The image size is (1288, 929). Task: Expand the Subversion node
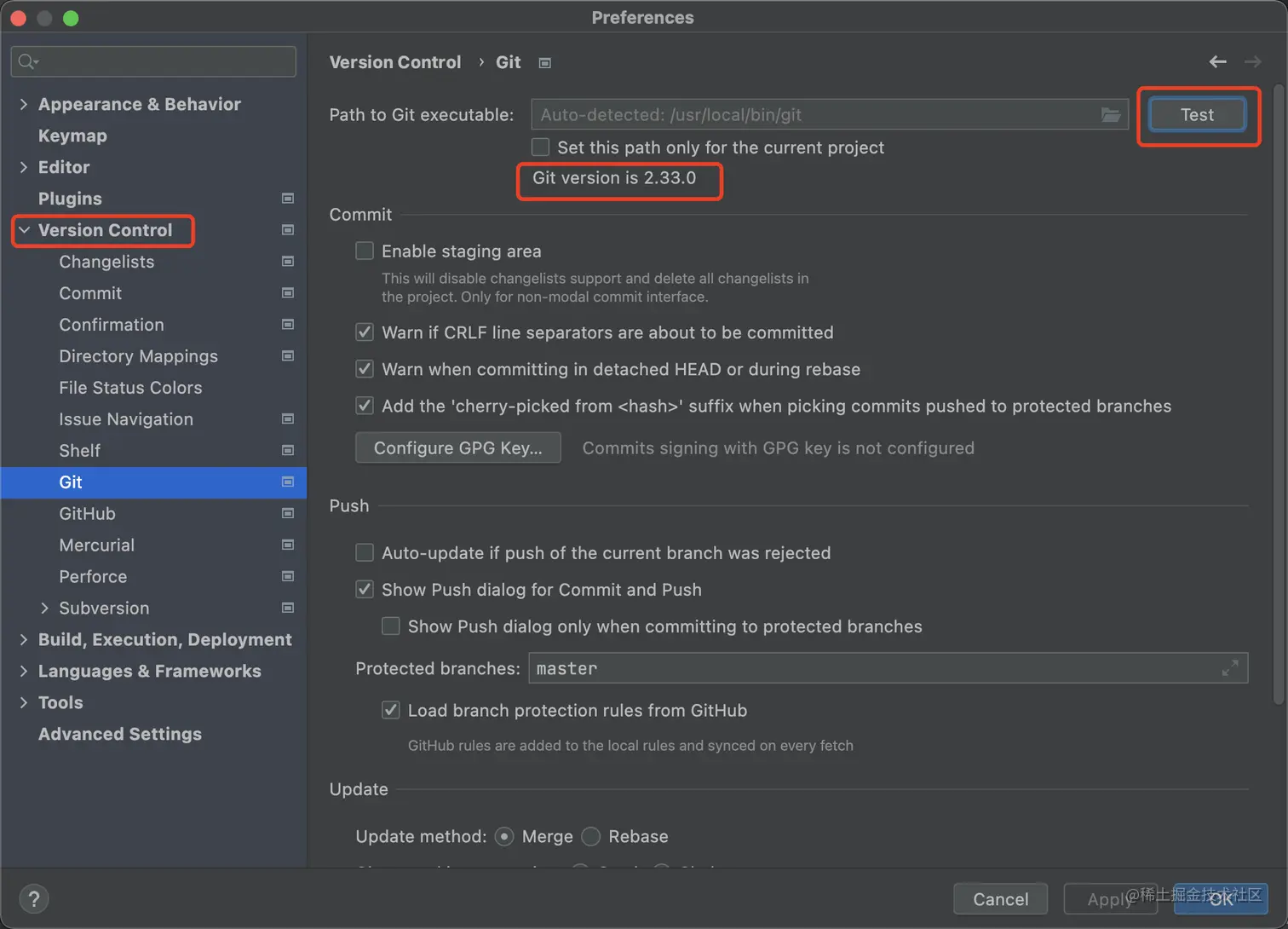(45, 609)
